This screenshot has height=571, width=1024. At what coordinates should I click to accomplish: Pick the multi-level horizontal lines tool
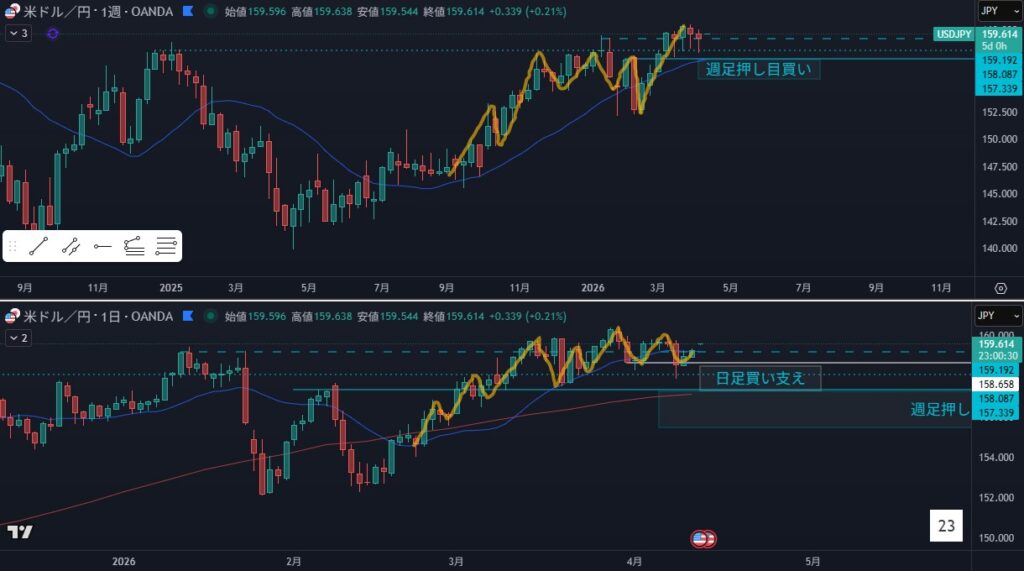click(166, 245)
